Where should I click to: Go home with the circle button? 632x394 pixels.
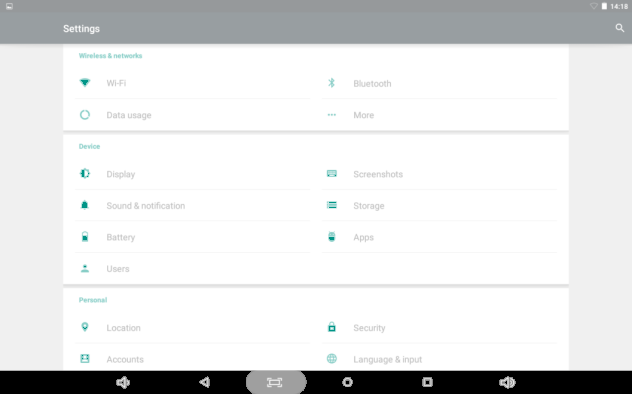coord(347,382)
